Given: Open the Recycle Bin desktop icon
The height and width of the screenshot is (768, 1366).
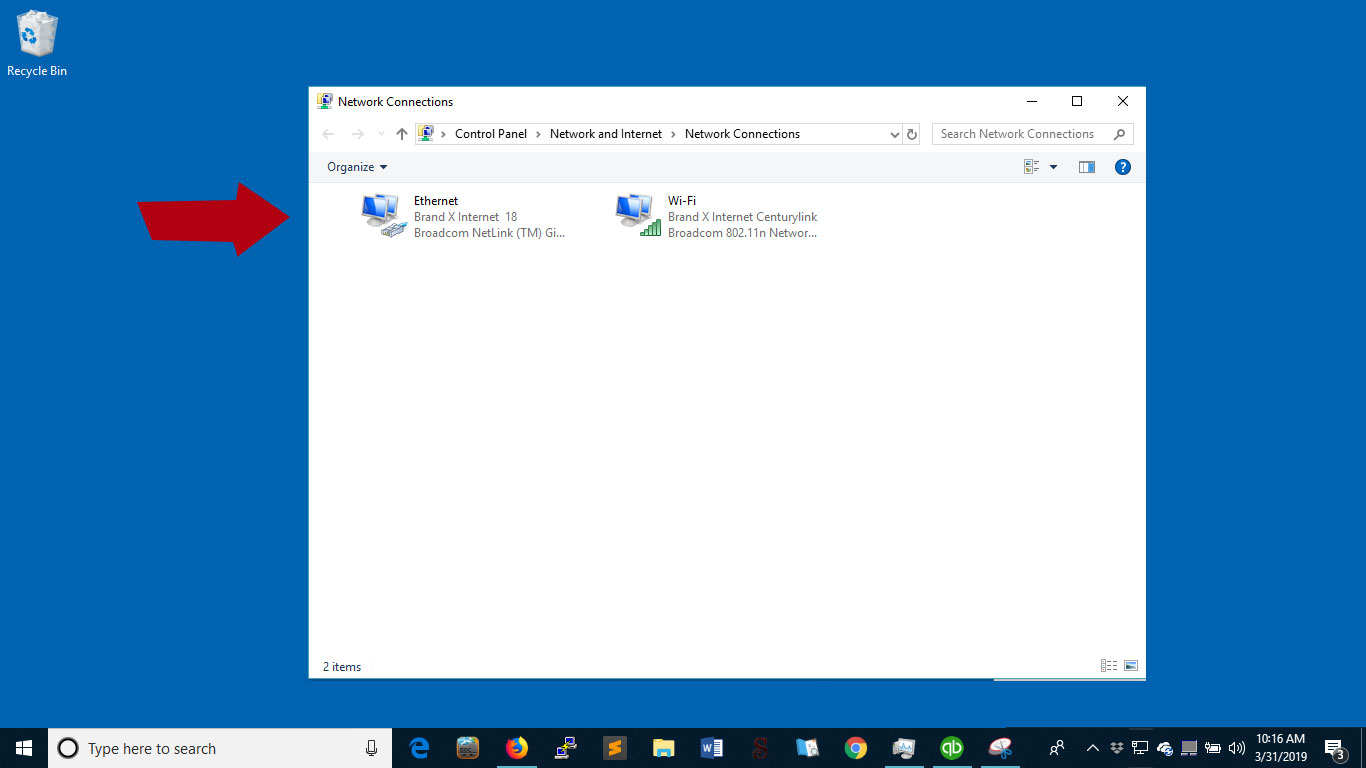Looking at the screenshot, I should tap(37, 43).
